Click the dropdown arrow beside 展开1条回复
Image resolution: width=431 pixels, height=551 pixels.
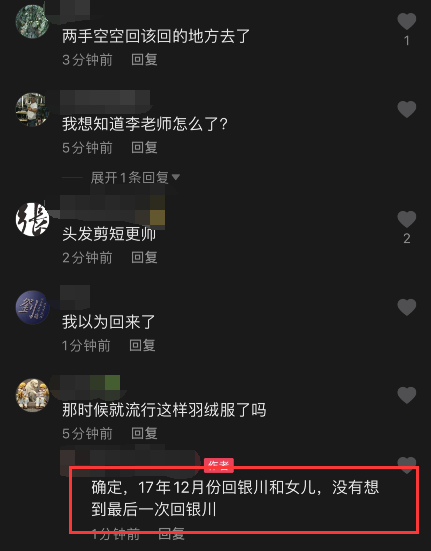(x=176, y=177)
